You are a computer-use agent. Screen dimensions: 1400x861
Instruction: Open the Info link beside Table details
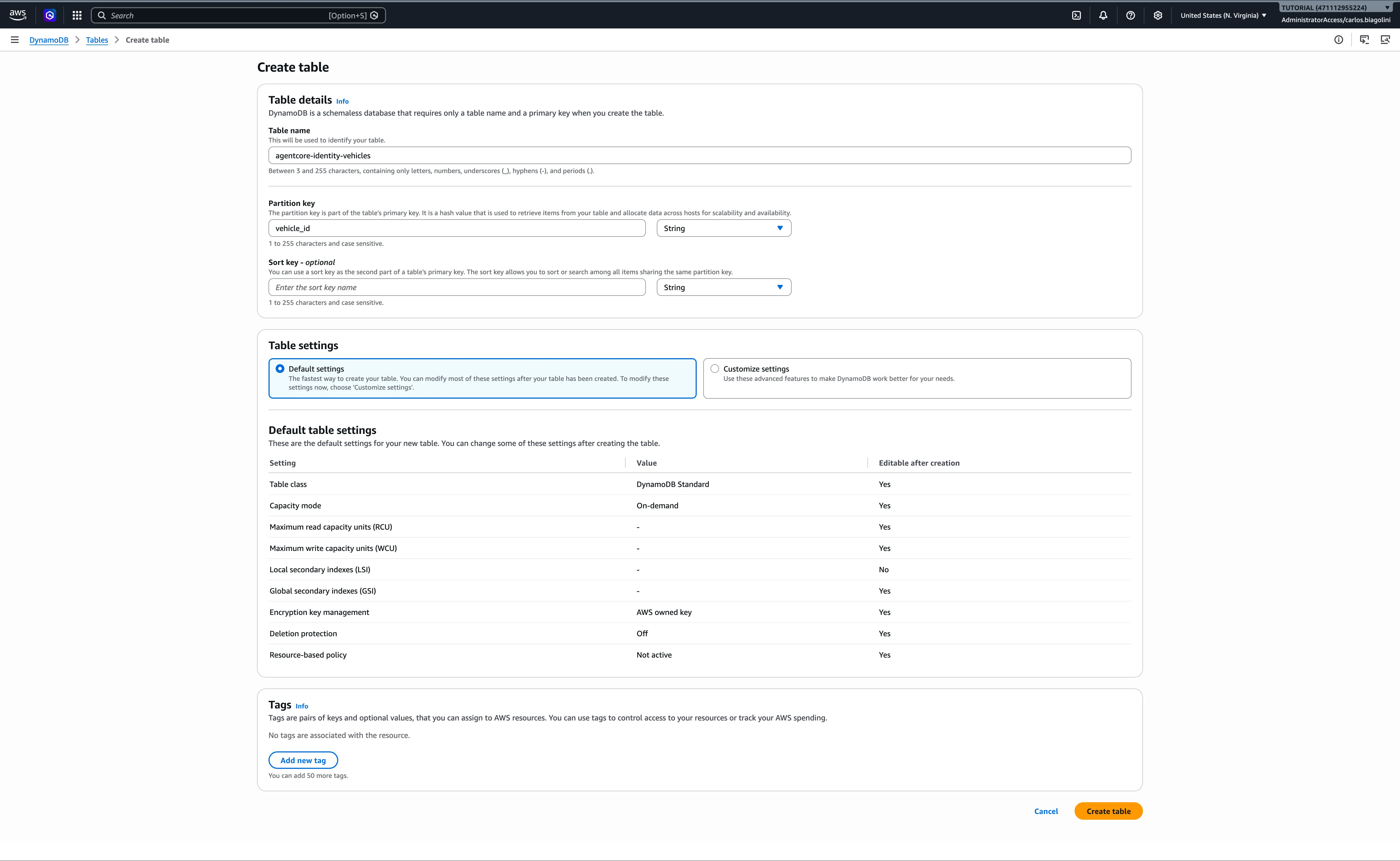point(342,101)
